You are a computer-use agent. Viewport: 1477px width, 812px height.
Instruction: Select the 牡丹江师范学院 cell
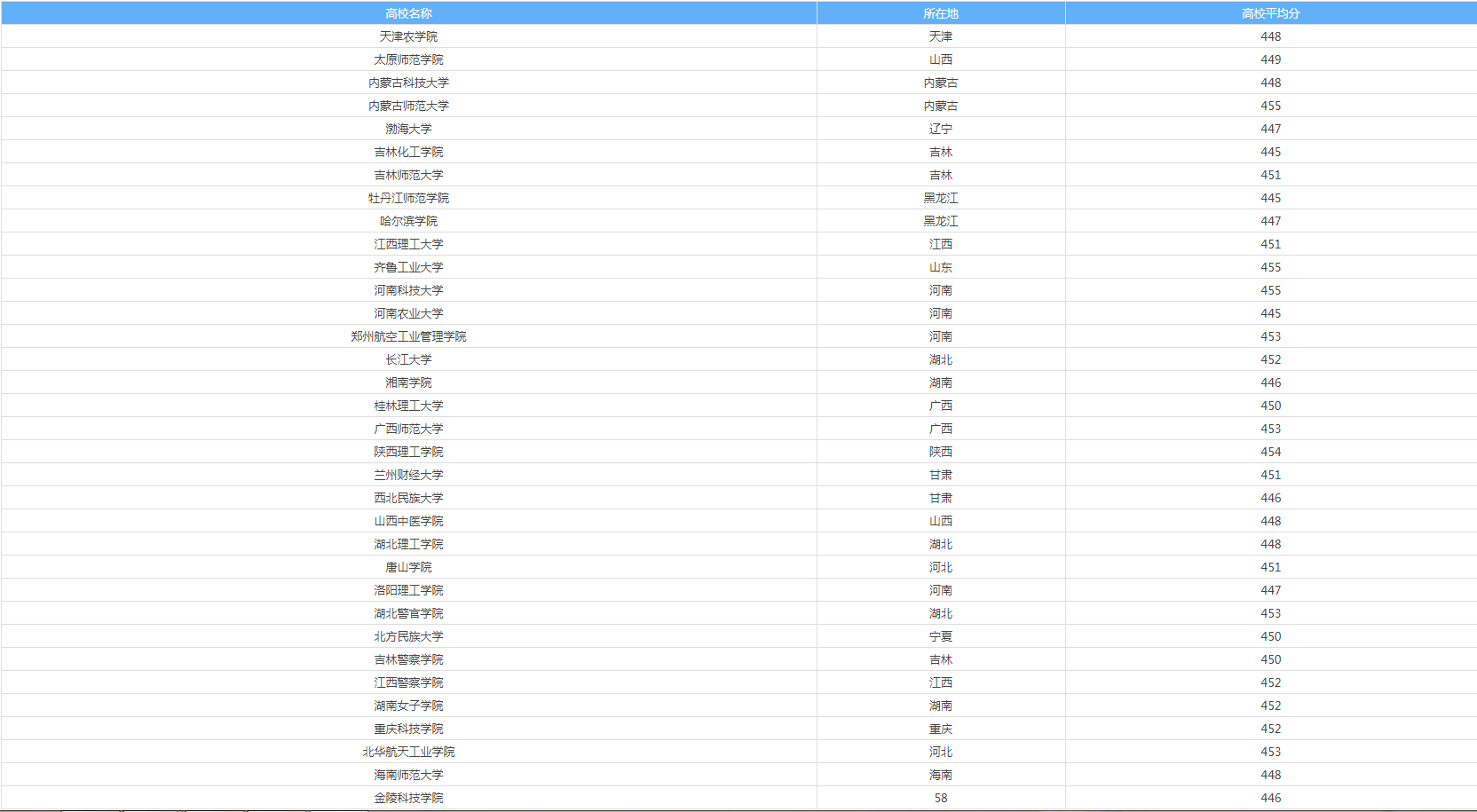point(408,198)
